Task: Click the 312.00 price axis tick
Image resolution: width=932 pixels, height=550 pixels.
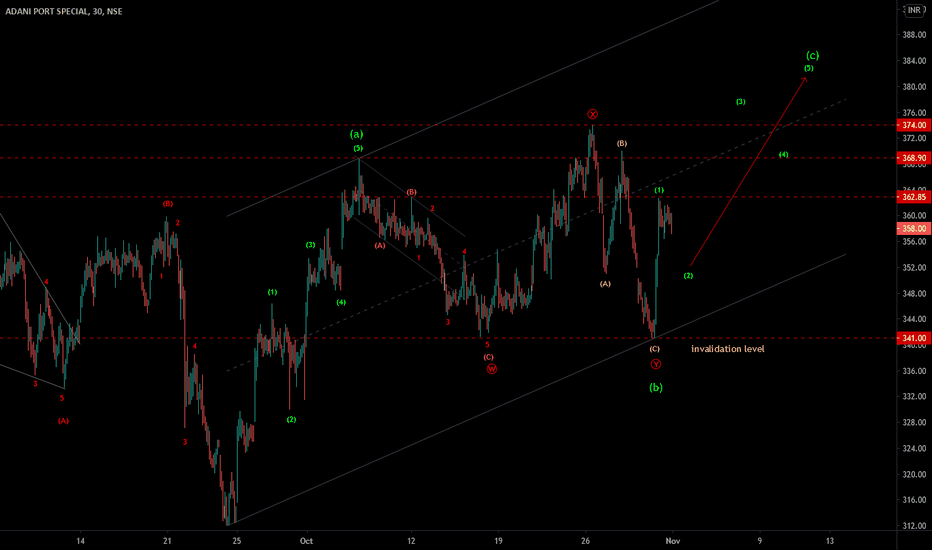Action: (x=914, y=526)
